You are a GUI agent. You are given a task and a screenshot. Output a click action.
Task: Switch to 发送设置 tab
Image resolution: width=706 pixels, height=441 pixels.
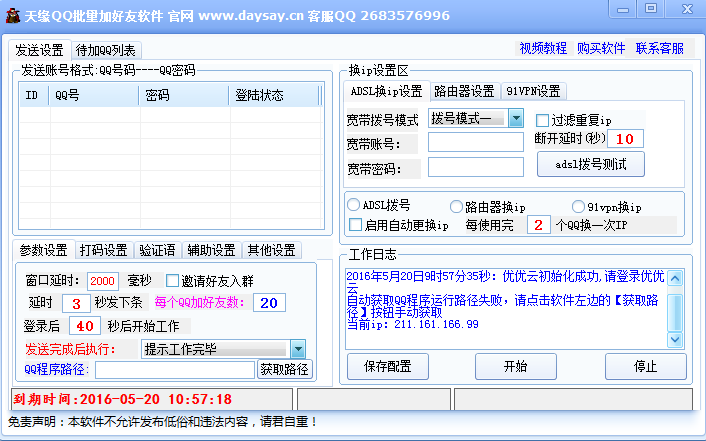coord(40,50)
